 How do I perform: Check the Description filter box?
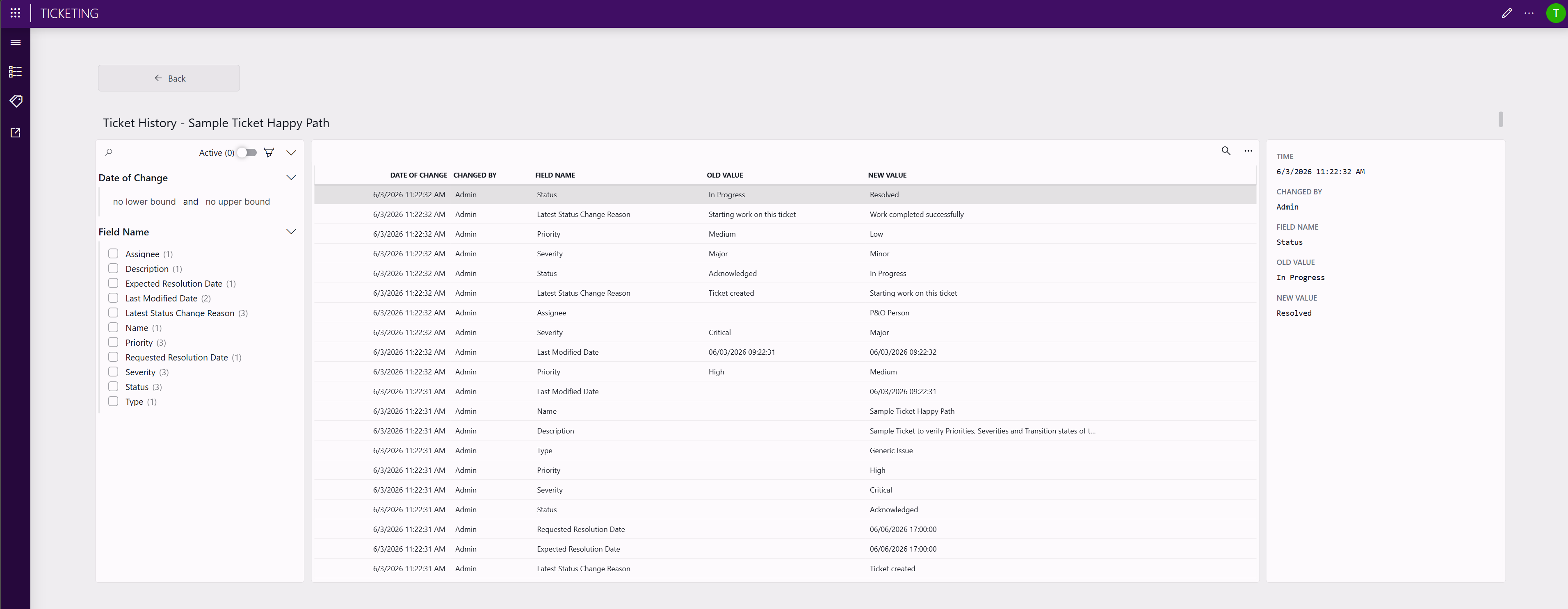tap(113, 268)
